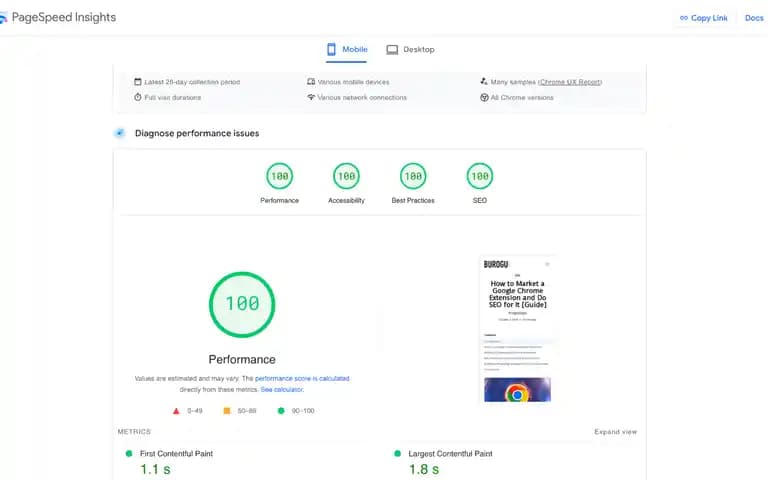Click the Diagnose performance issues icon
This screenshot has width=768, height=480.
pyautogui.click(x=120, y=133)
